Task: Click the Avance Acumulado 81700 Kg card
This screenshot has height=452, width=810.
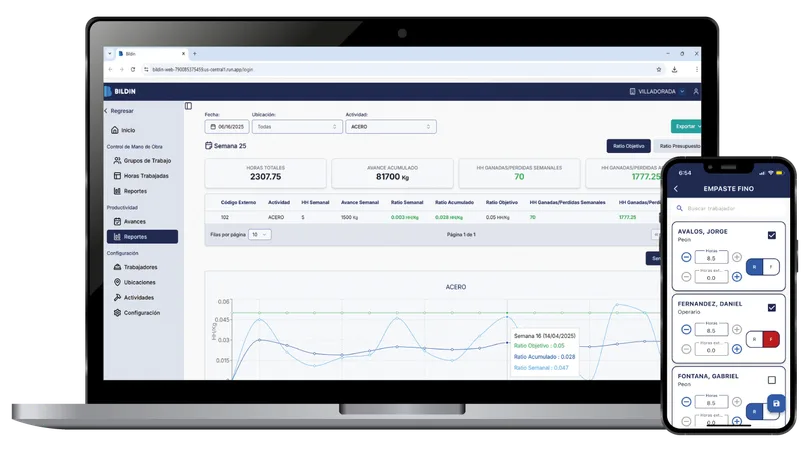Action: (x=393, y=173)
